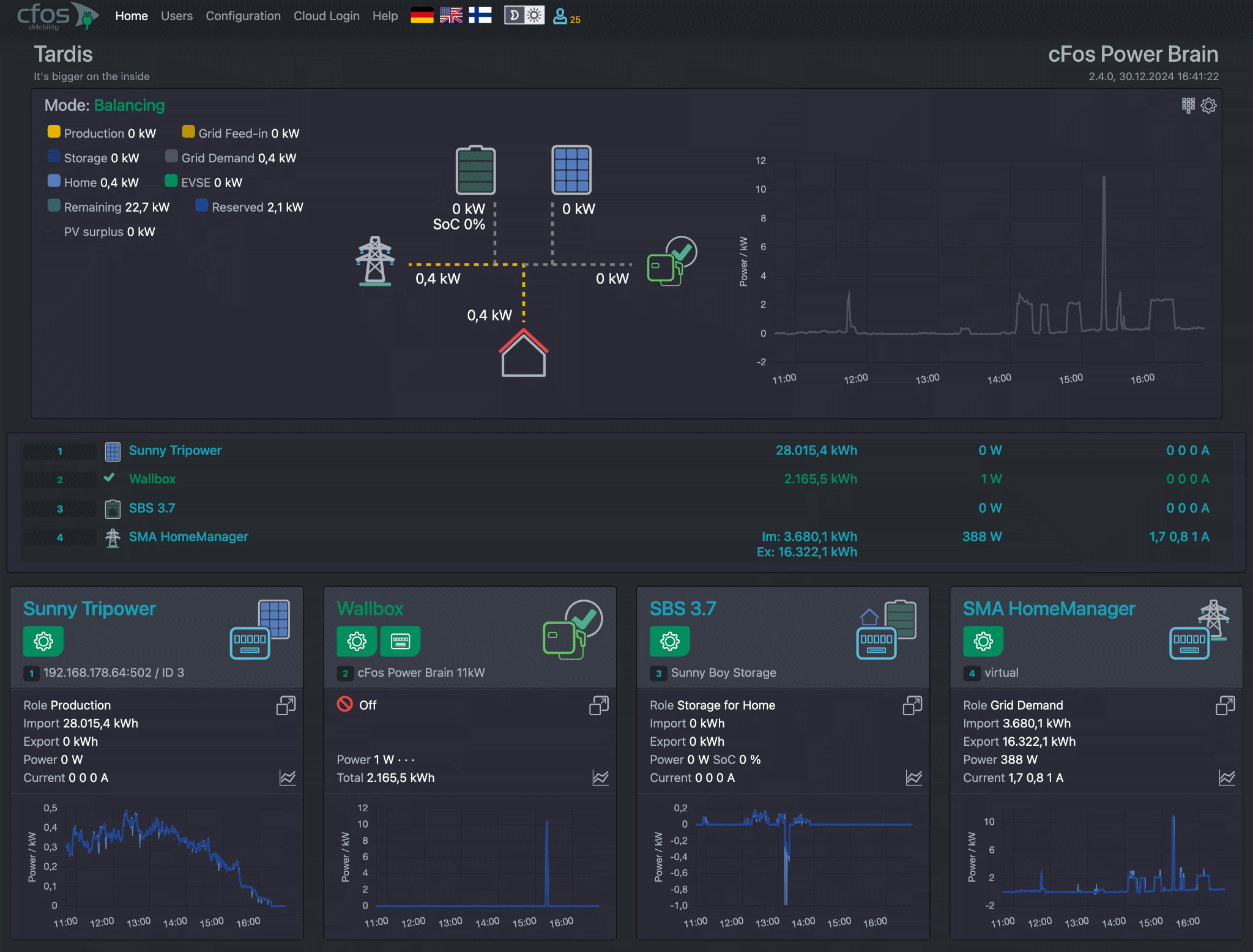Viewport: 1253px width, 952px height.
Task: Click the yellow Production legend swatch
Action: pyautogui.click(x=53, y=131)
